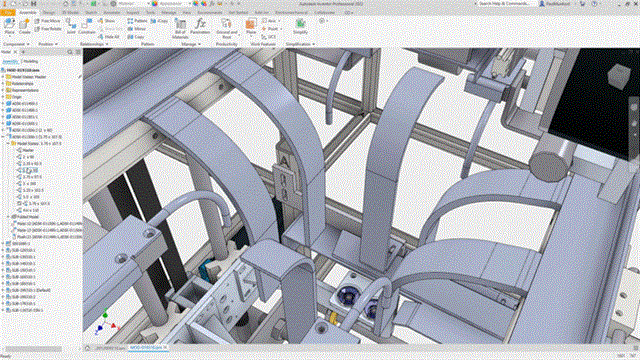Click the Ground and Root icon
This screenshot has height=360, width=640.
click(227, 29)
